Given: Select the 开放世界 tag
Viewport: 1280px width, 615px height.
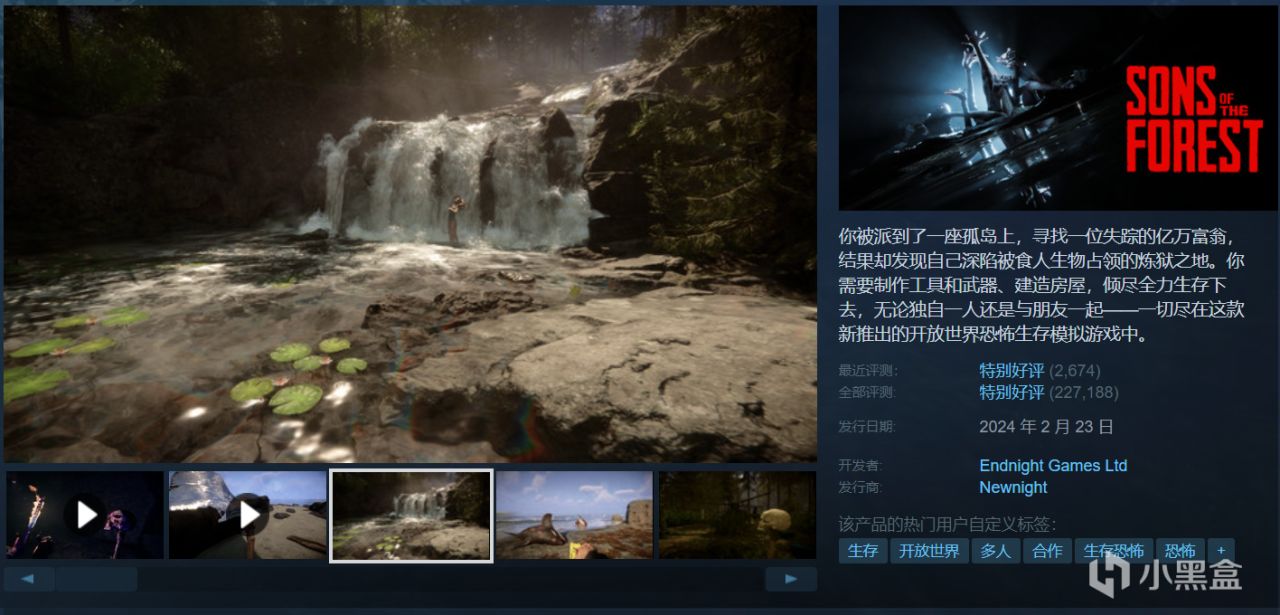Looking at the screenshot, I should pyautogui.click(x=928, y=551).
